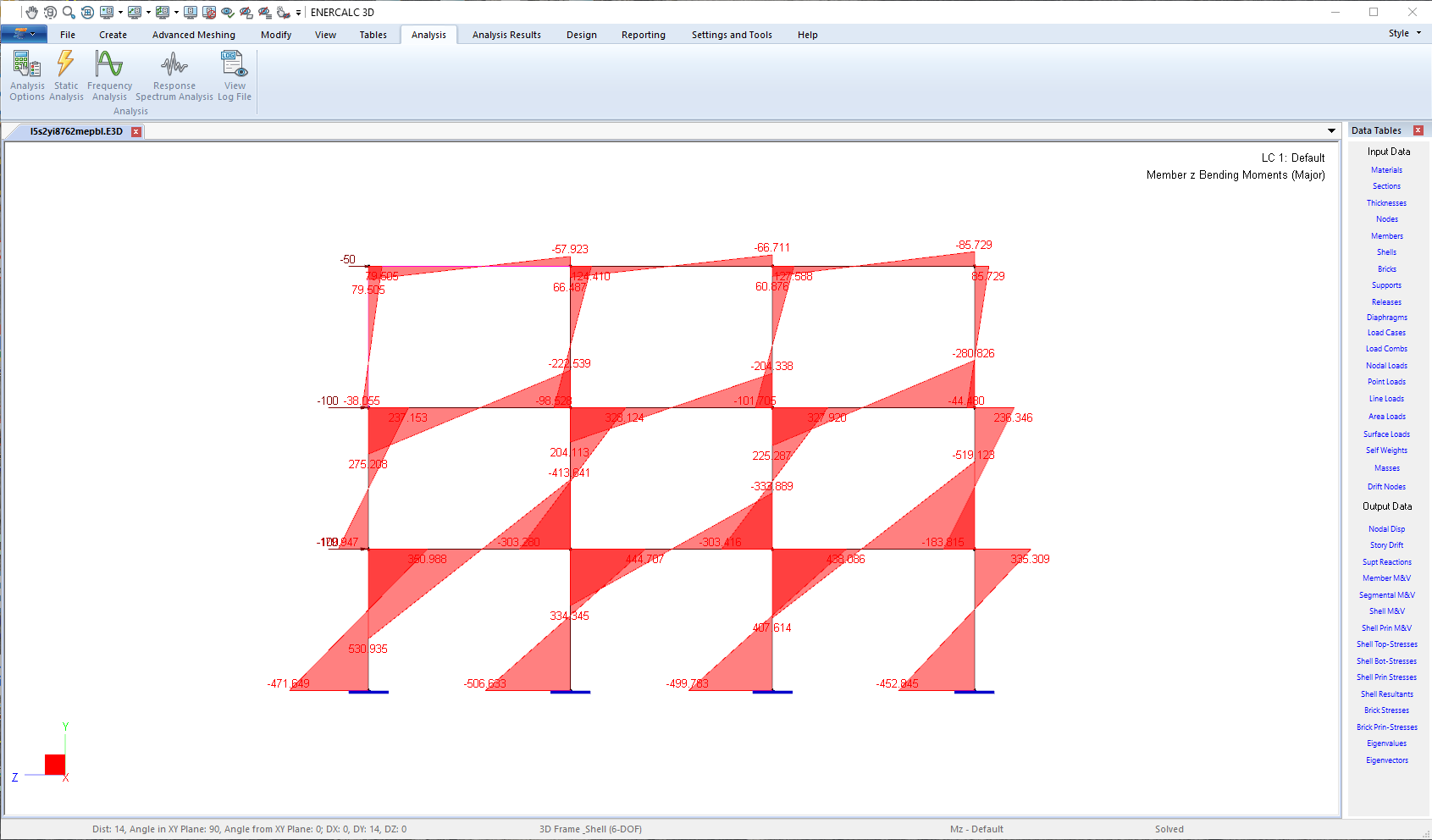The image size is (1432, 840).
Task: Activate the 3D rotate view tool
Action: pyautogui.click(x=50, y=12)
